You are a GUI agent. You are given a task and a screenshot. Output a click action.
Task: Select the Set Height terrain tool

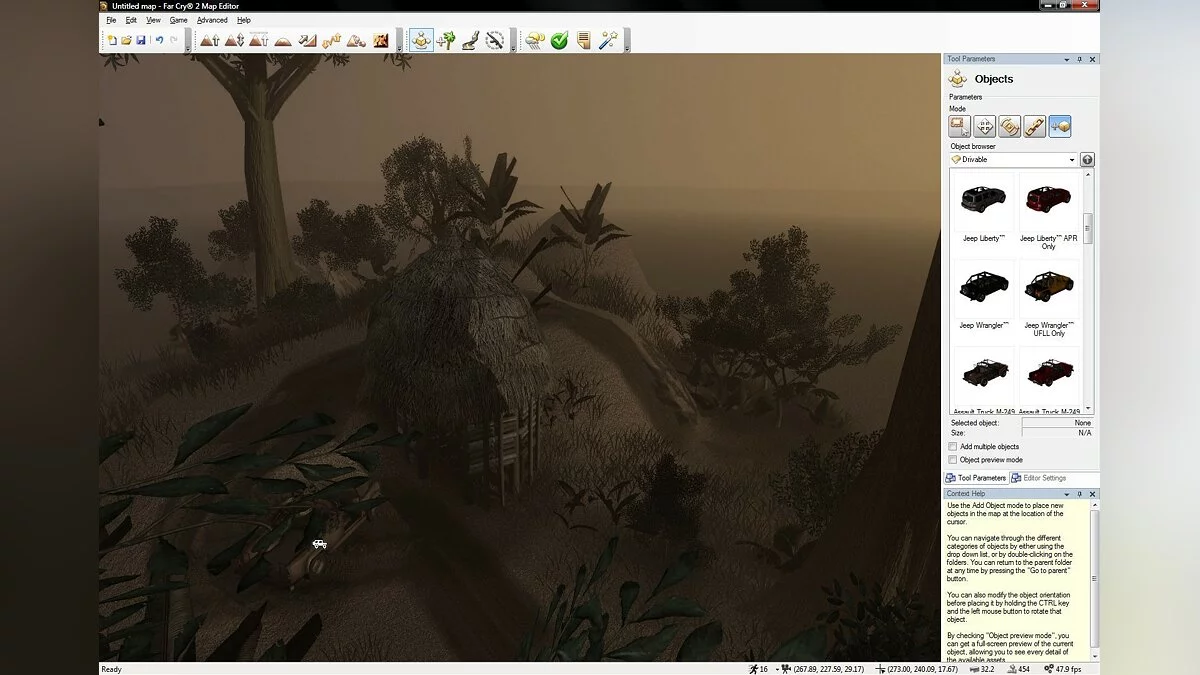pos(258,40)
